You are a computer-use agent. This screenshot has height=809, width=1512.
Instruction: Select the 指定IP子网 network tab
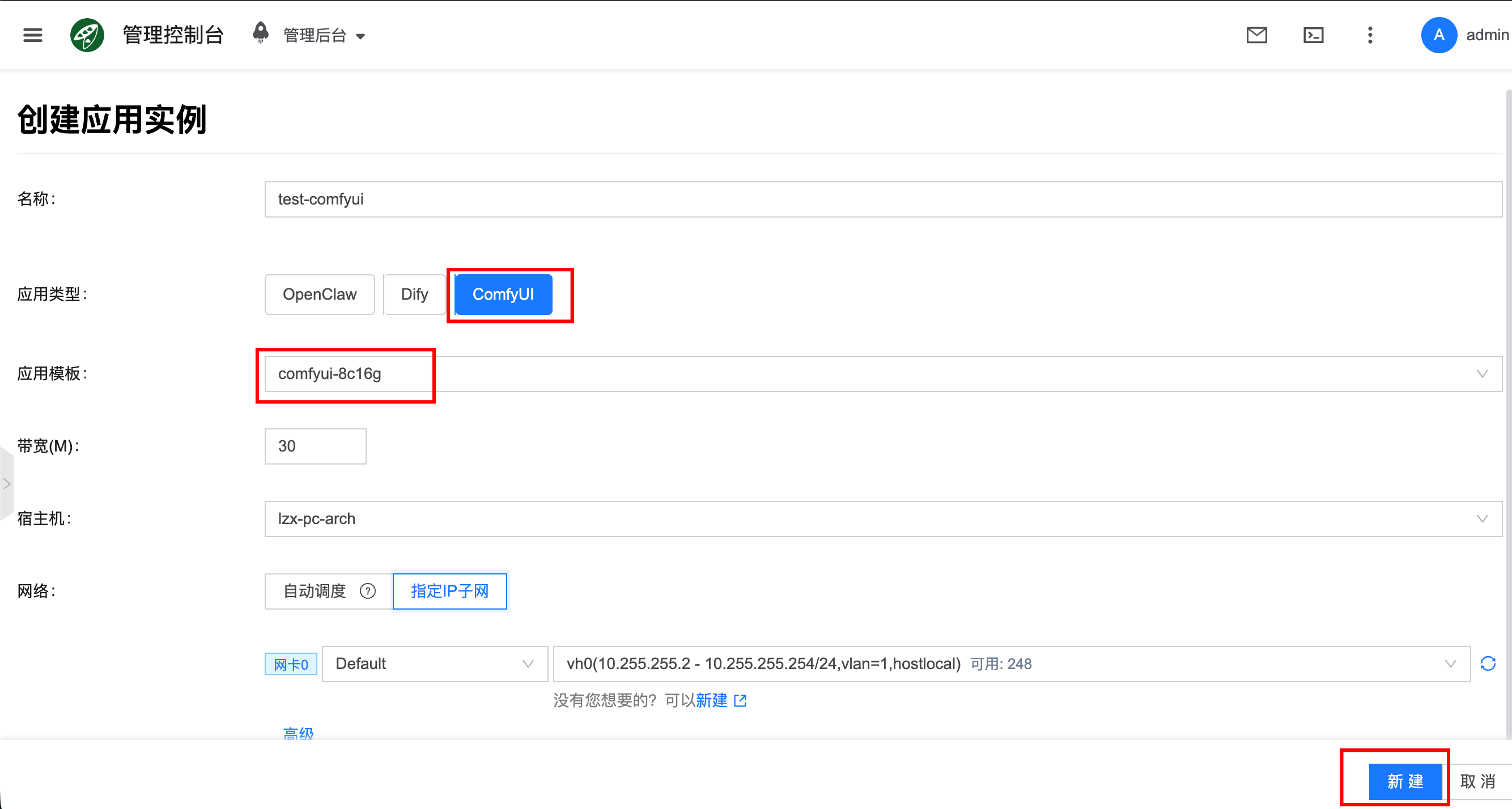(449, 591)
